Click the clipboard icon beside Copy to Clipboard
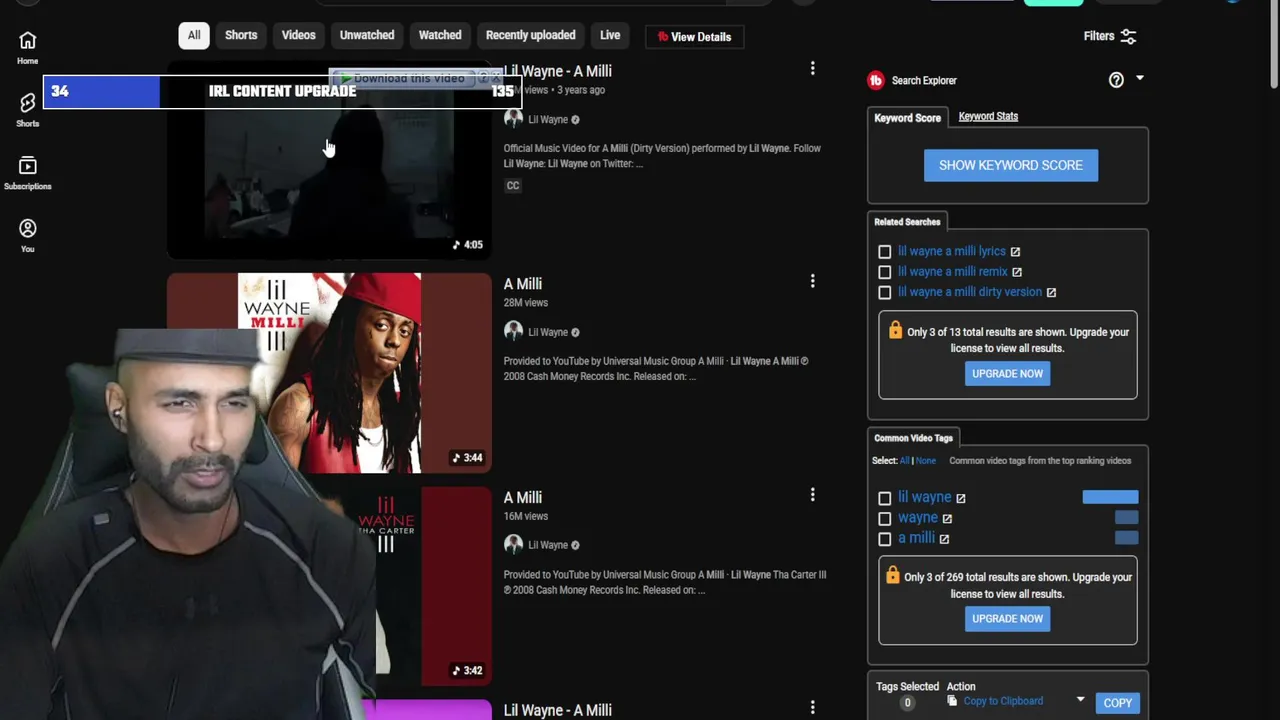1280x720 pixels. [x=952, y=701]
